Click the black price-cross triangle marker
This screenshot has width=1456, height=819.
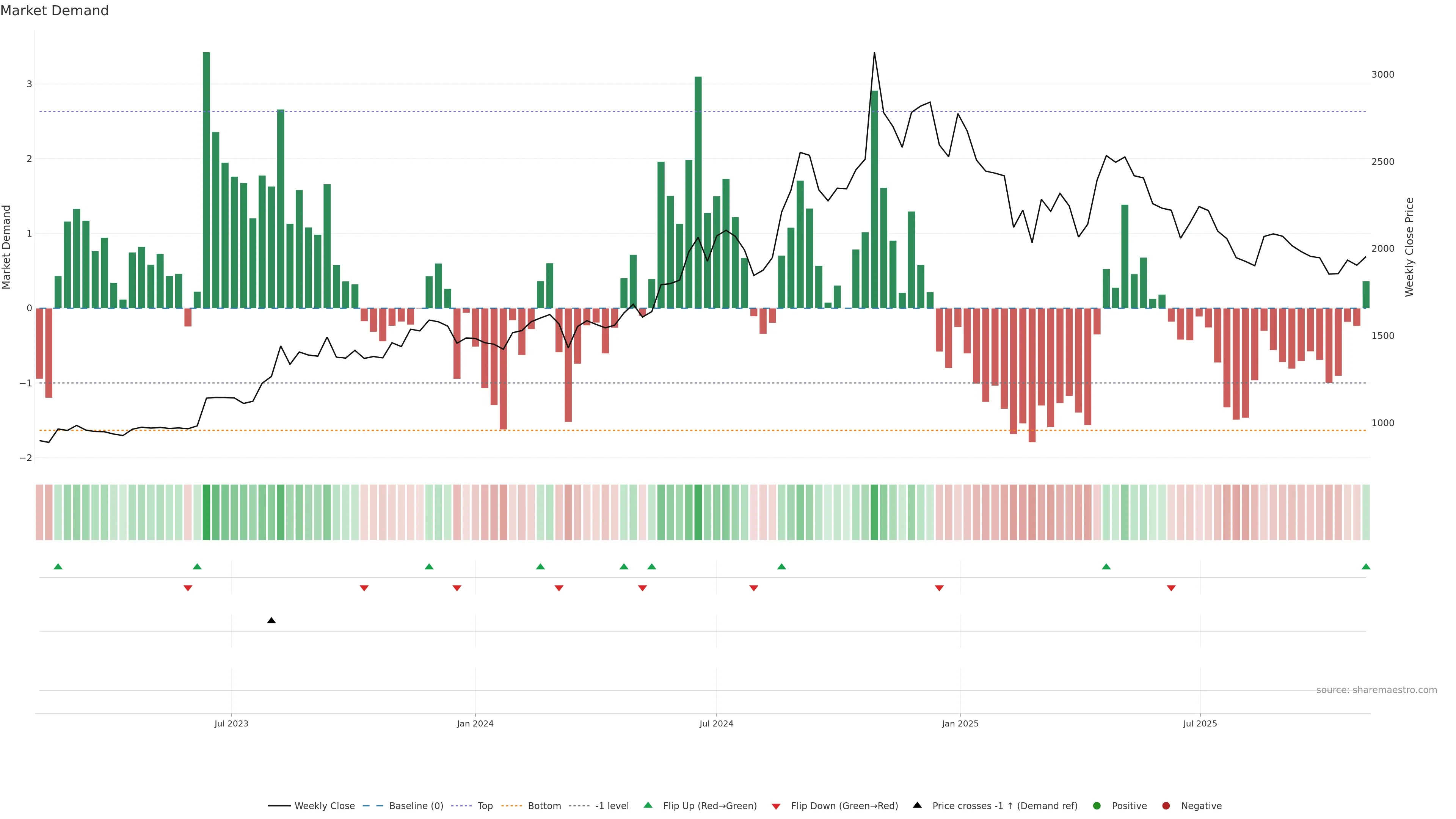tap(271, 621)
